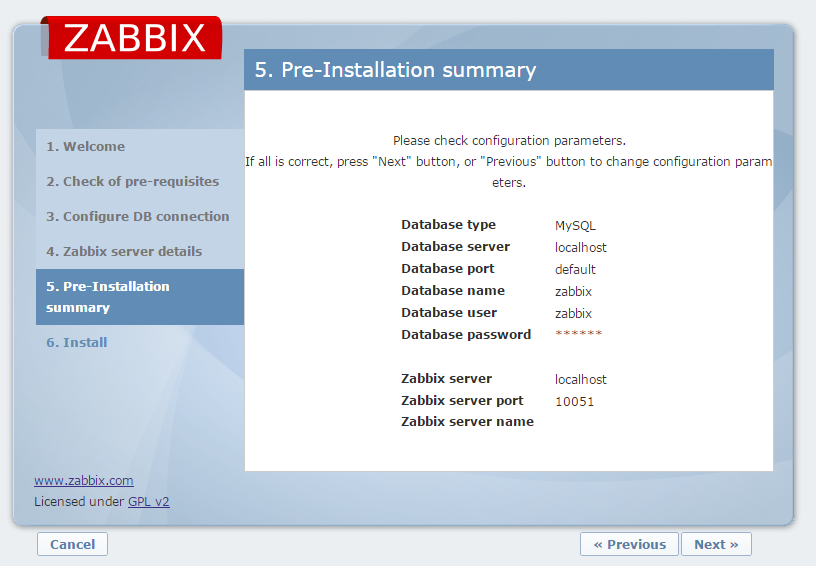This screenshot has height=566, width=816.
Task: Click the 'default' port value
Action: coord(575,269)
